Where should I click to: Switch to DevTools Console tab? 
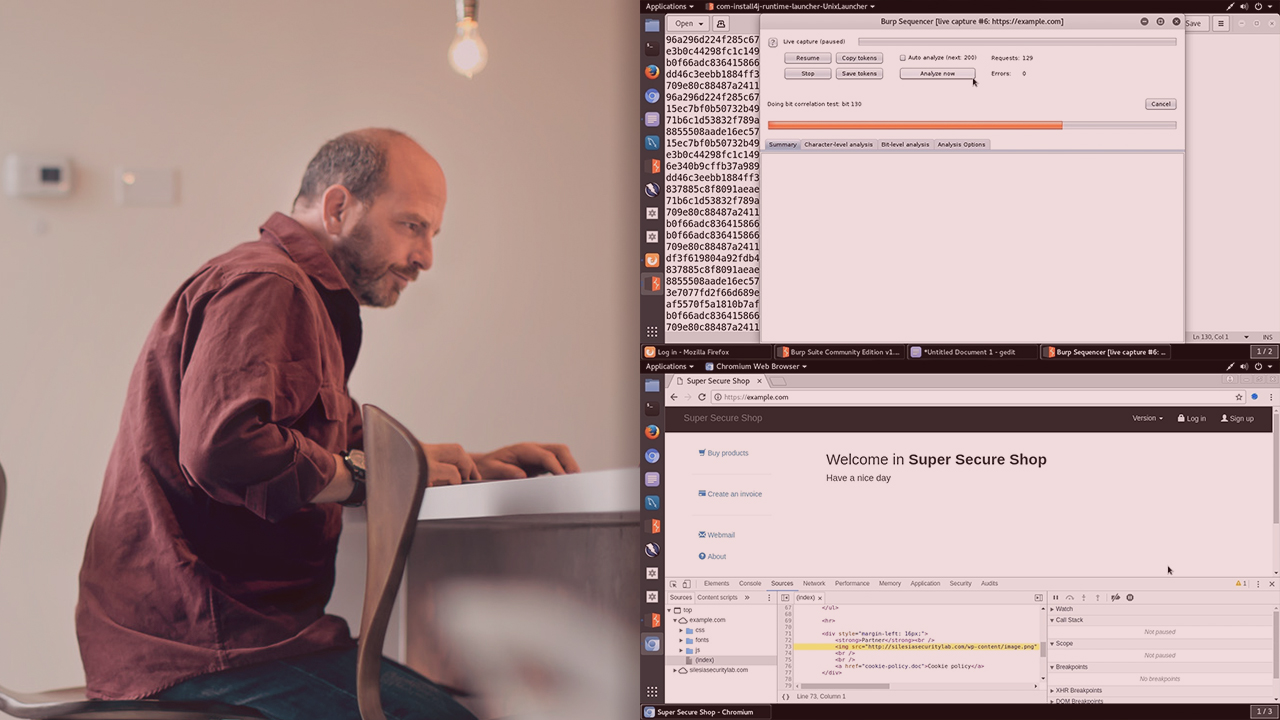[x=750, y=583]
